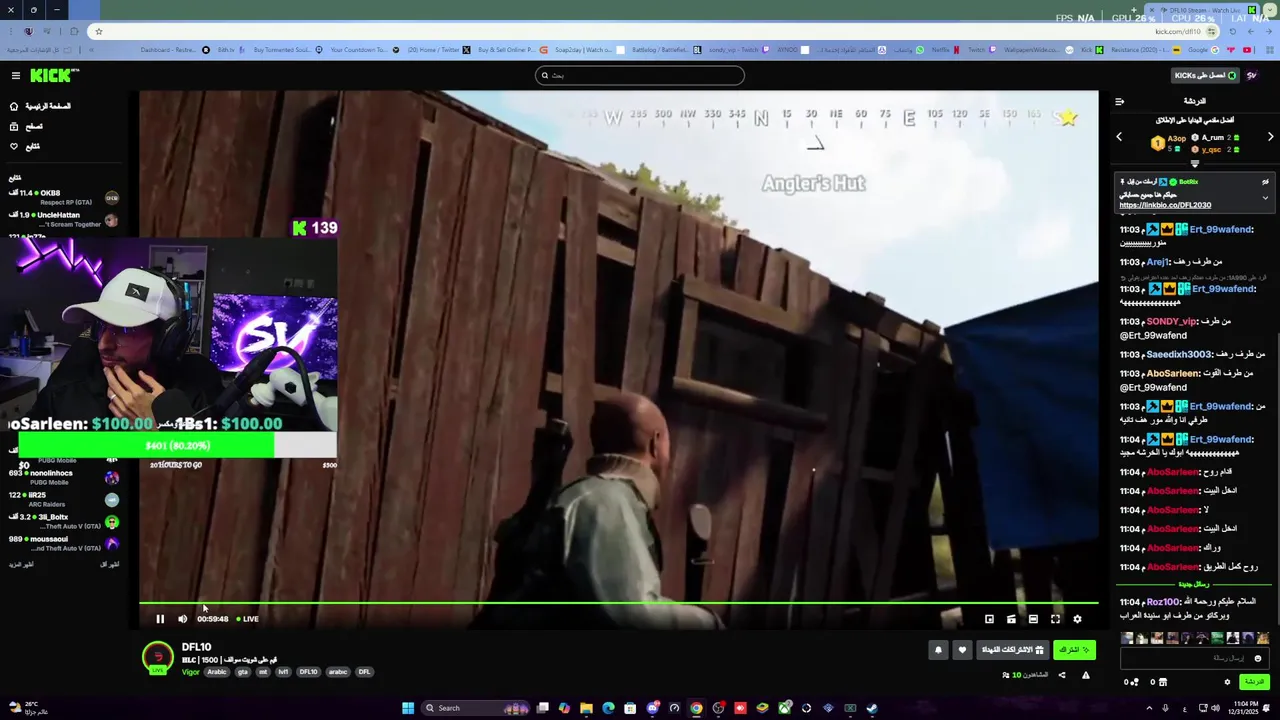Collapse the gifters leaderboard handle
1280x720 pixels.
(1194, 164)
